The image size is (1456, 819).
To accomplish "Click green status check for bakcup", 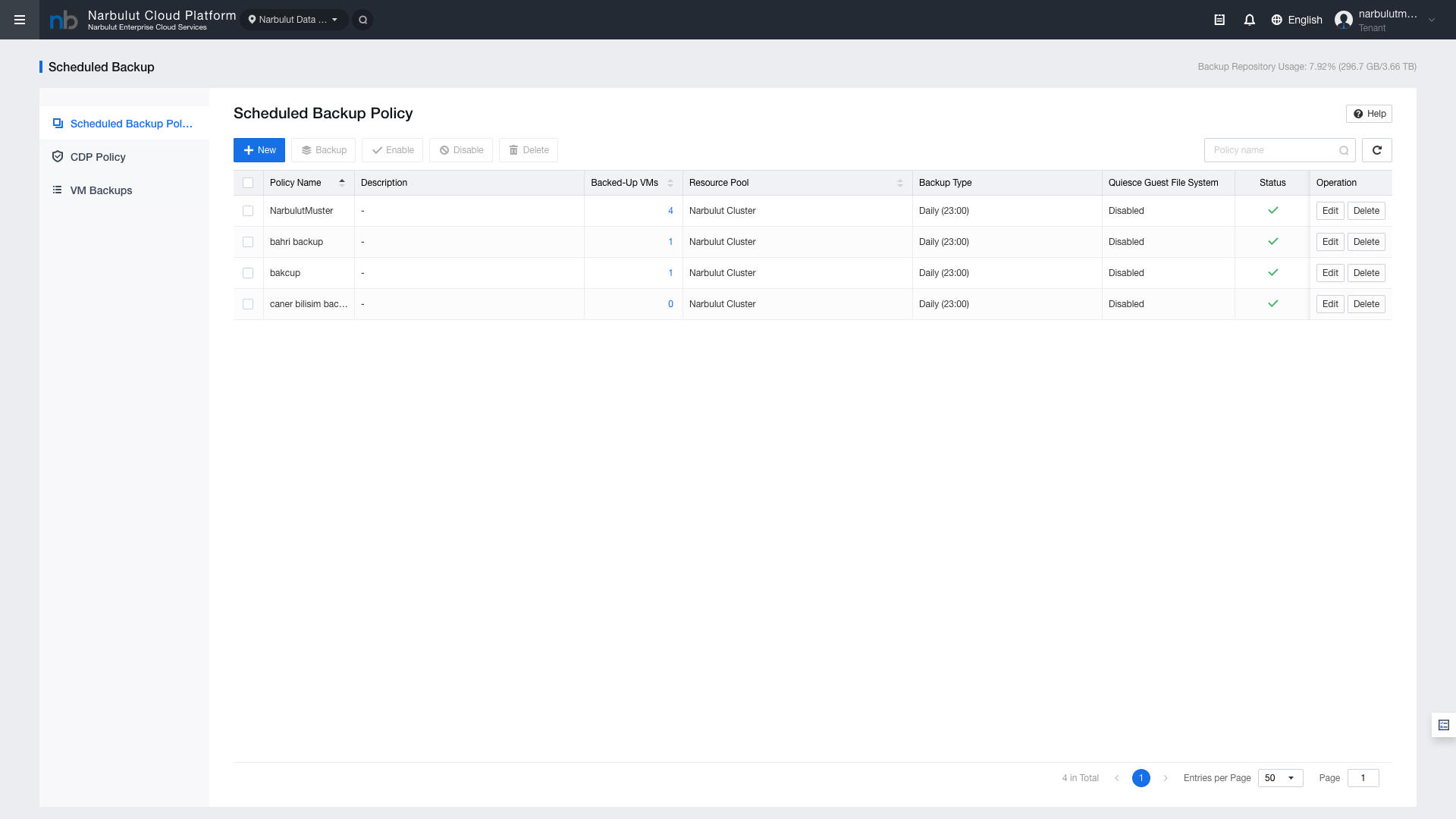I will click(1273, 273).
